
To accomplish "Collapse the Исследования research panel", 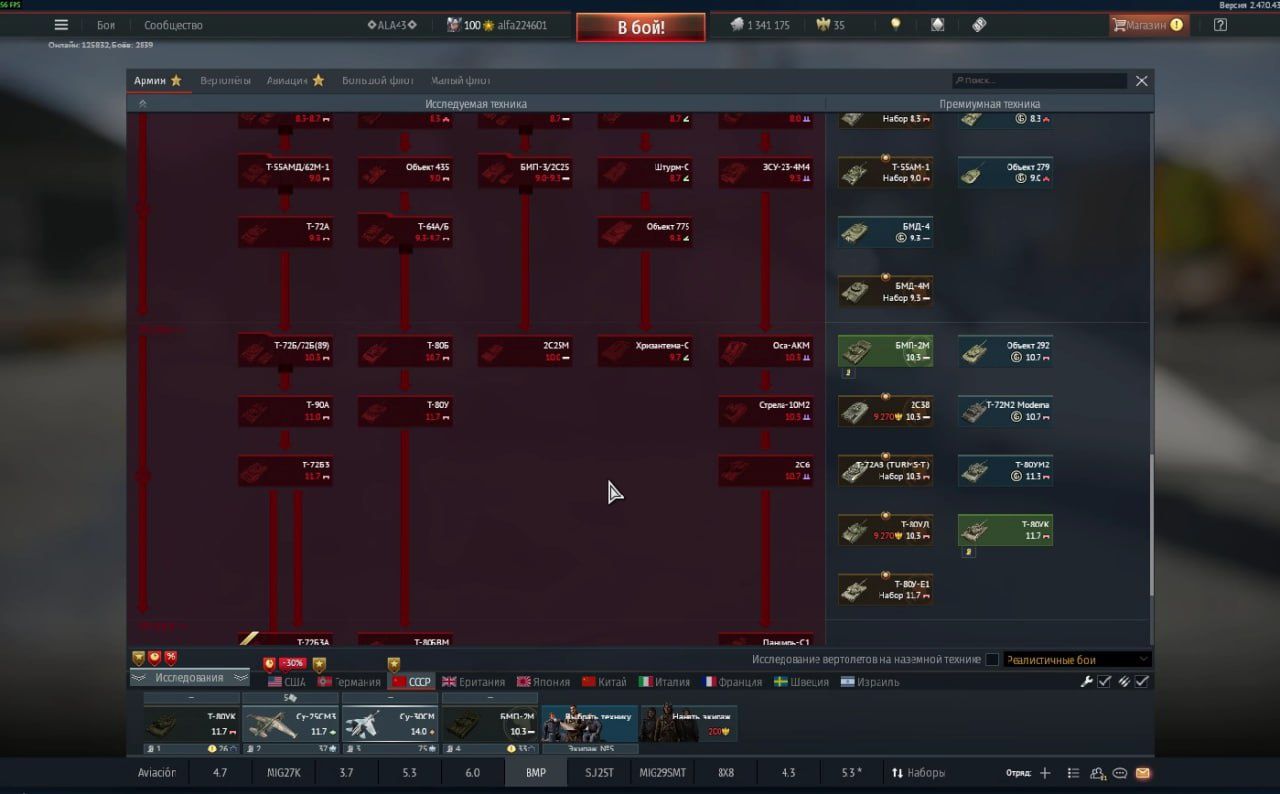I will [189, 678].
